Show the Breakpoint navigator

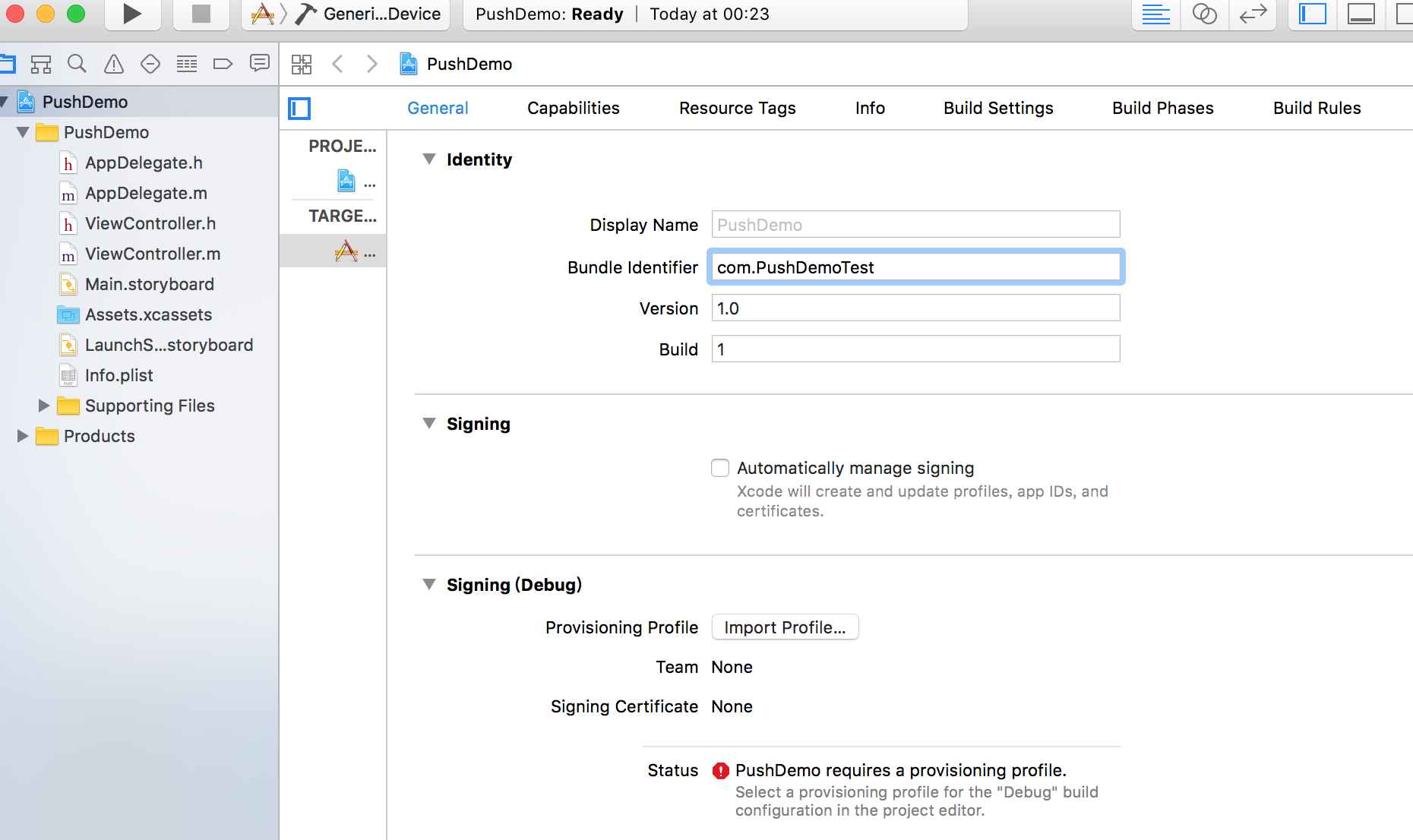[x=223, y=64]
